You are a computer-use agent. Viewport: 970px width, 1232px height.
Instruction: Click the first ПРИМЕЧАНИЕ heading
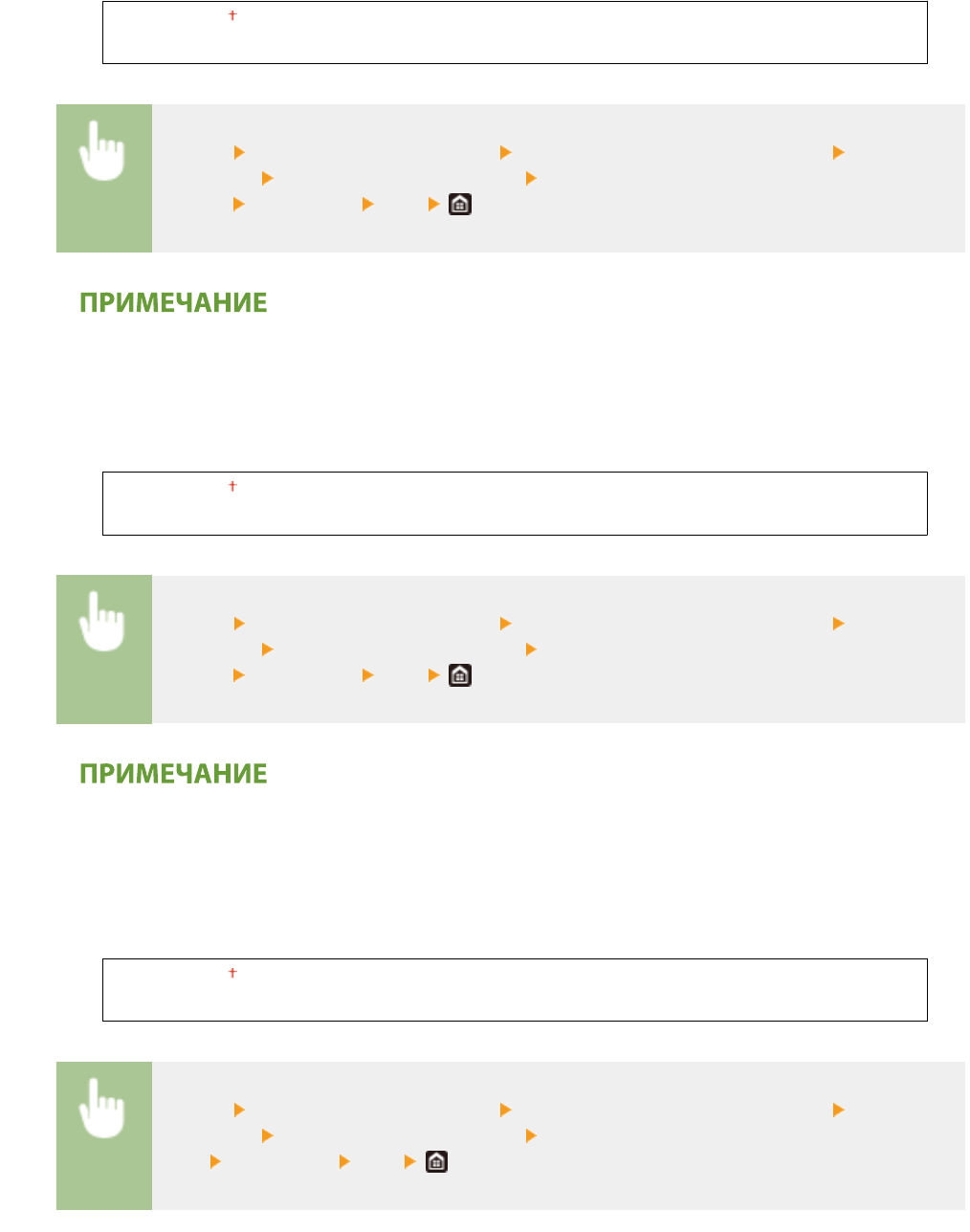[x=173, y=303]
